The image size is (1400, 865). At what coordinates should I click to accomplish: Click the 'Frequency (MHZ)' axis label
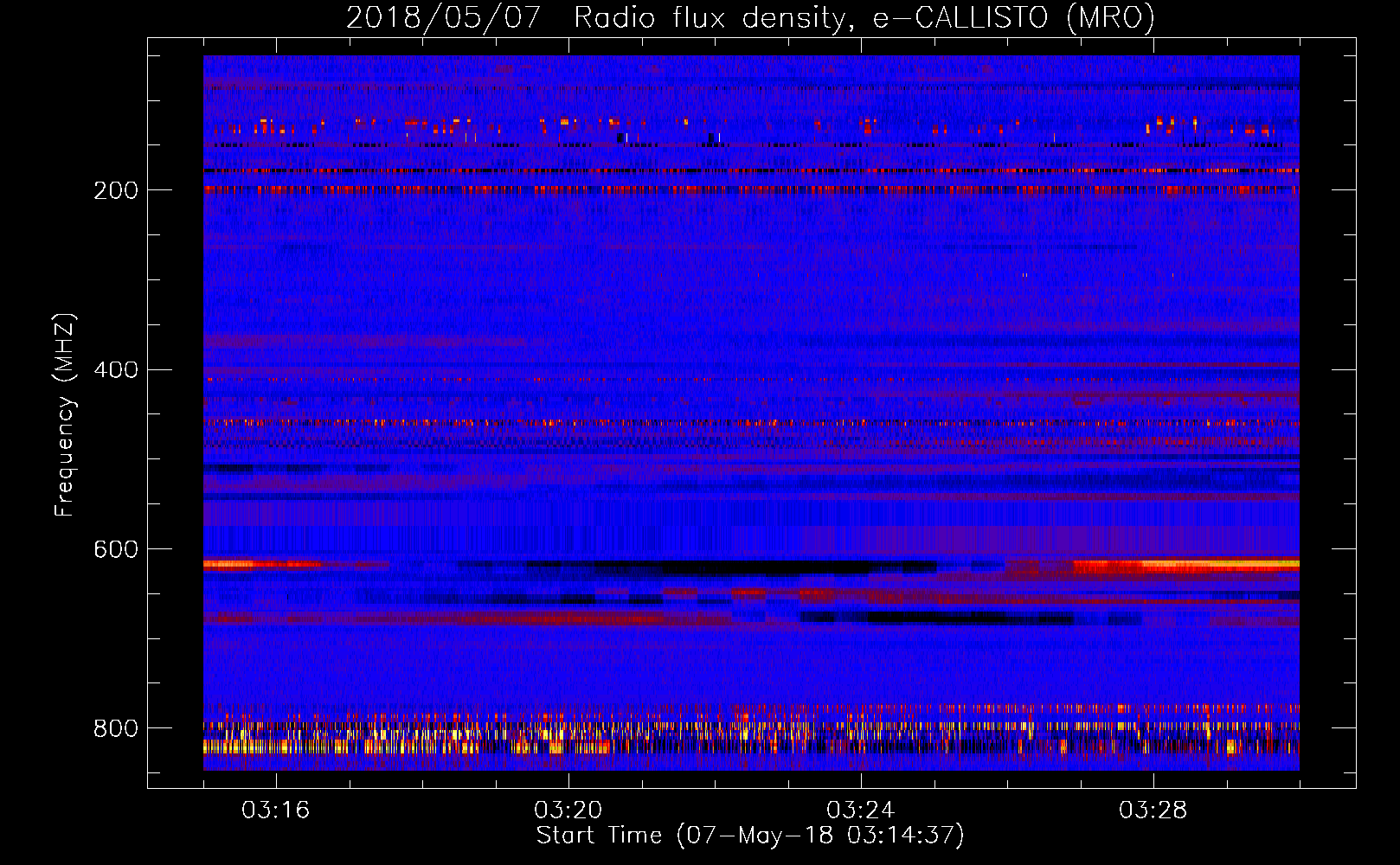coord(64,415)
